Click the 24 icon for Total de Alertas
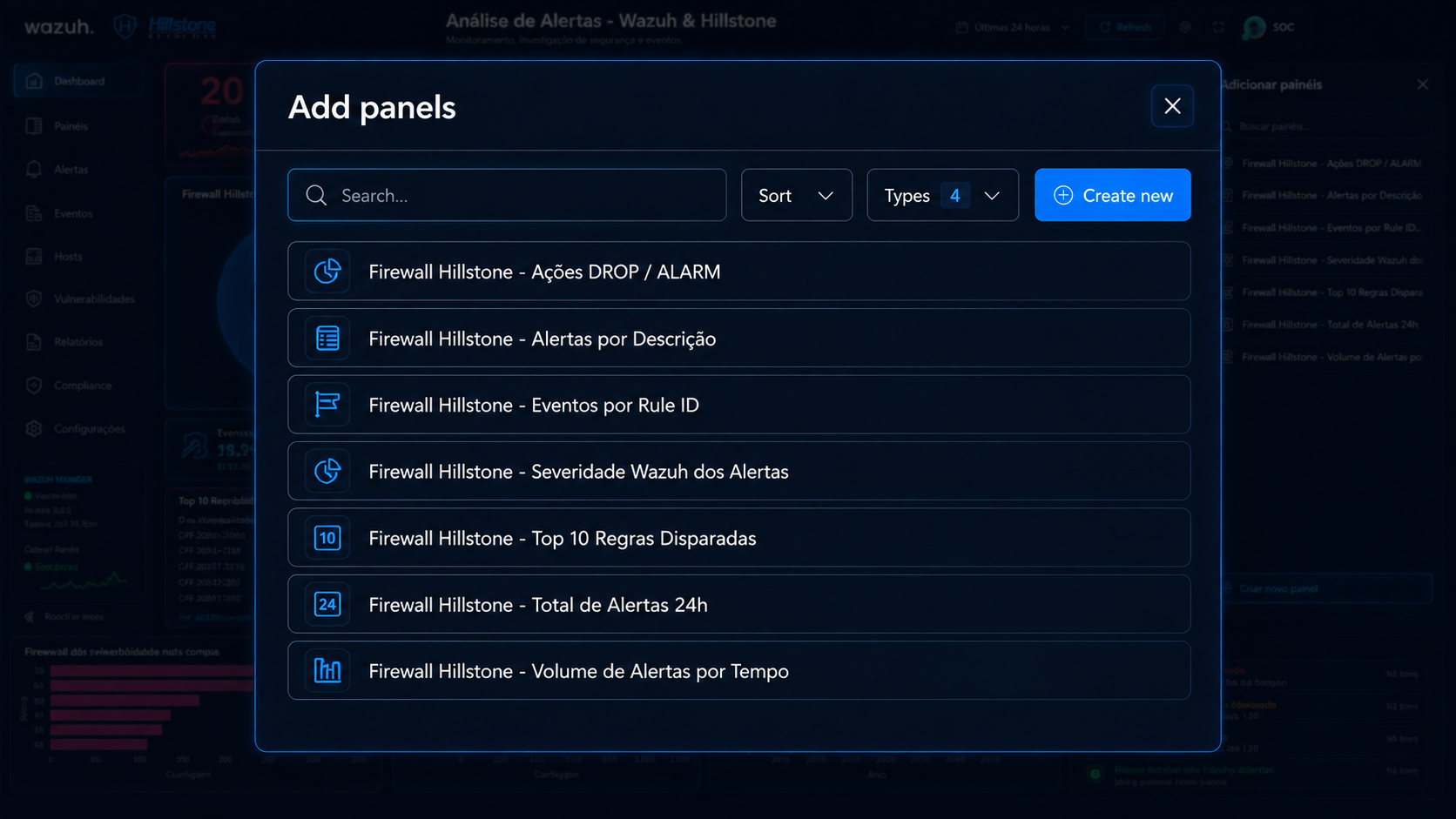Image resolution: width=1456 pixels, height=819 pixels. 327,604
